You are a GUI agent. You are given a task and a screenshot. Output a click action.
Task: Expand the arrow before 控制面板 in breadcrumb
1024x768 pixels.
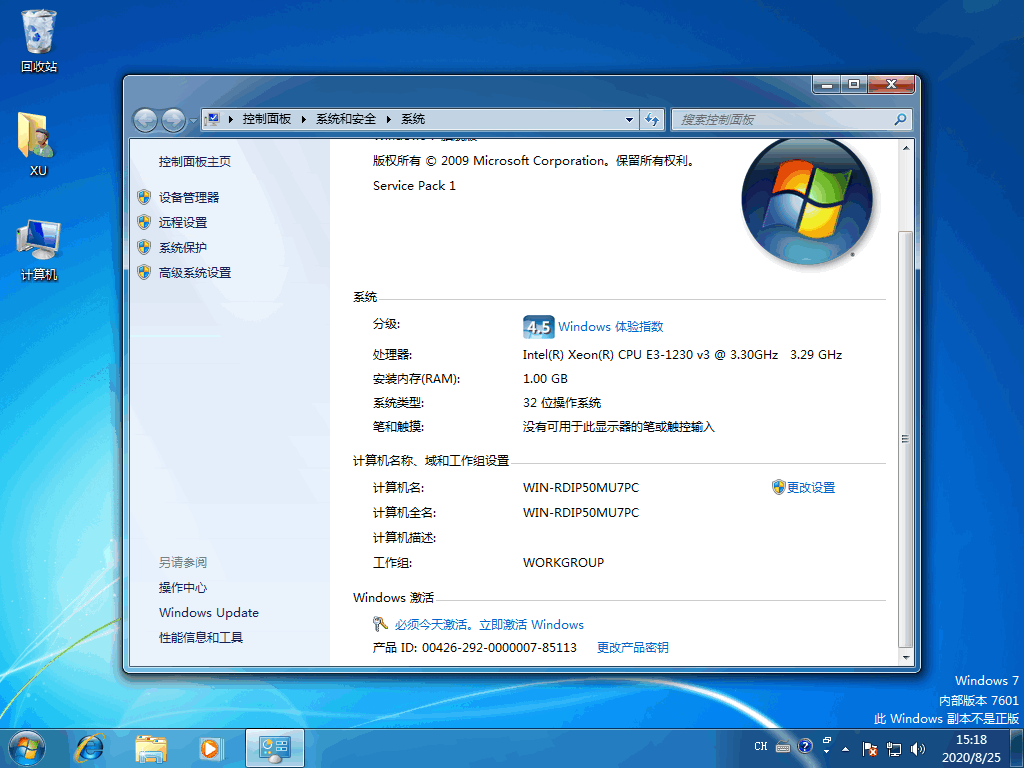click(x=231, y=119)
